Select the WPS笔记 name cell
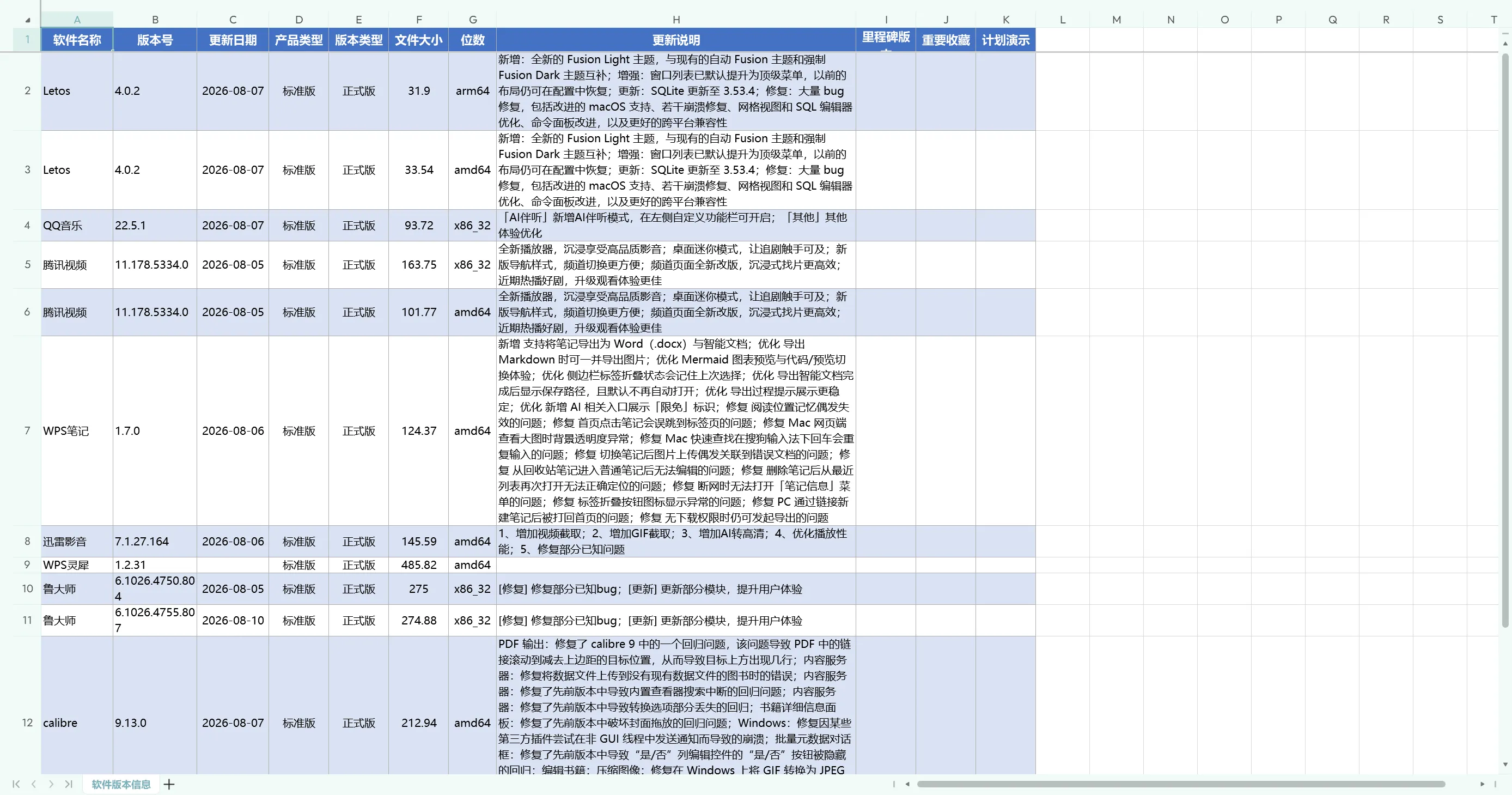Screen dimensions: 1512x795 click(x=77, y=430)
